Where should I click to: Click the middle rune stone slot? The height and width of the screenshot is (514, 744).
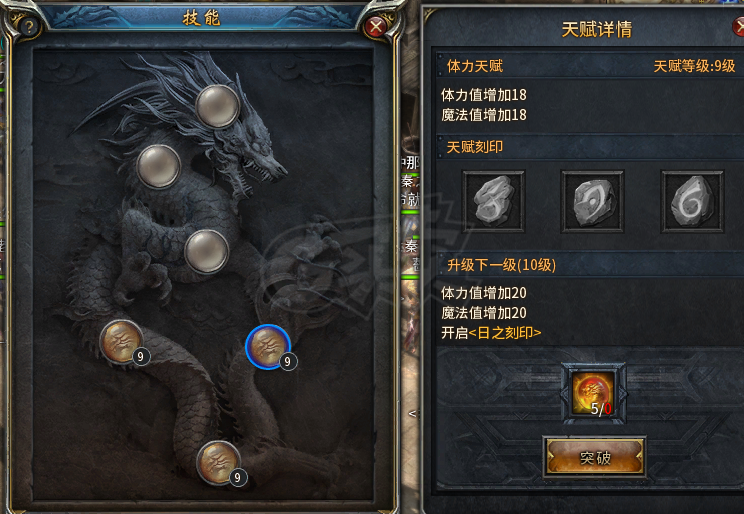[592, 201]
